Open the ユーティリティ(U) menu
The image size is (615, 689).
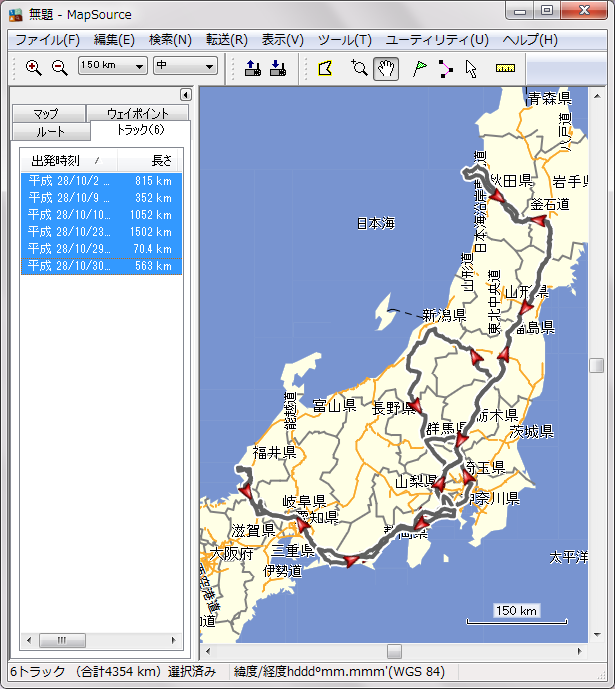(x=437, y=40)
